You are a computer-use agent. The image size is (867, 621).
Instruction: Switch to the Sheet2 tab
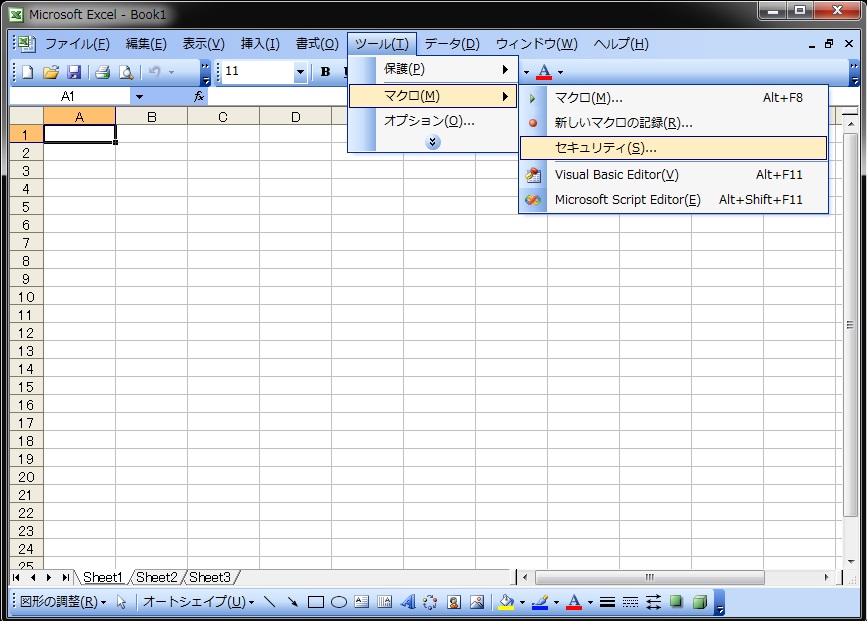[156, 577]
